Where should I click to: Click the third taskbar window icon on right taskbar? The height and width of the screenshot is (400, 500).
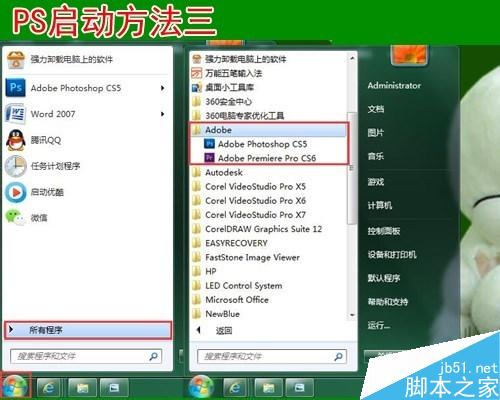(299, 388)
